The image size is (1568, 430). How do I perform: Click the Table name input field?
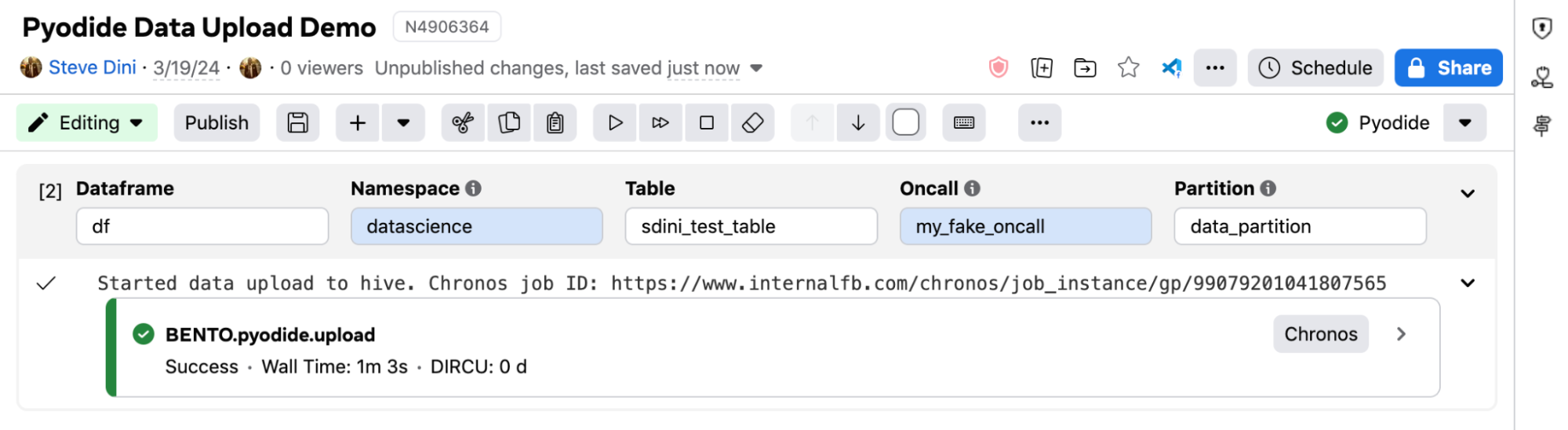tap(751, 227)
